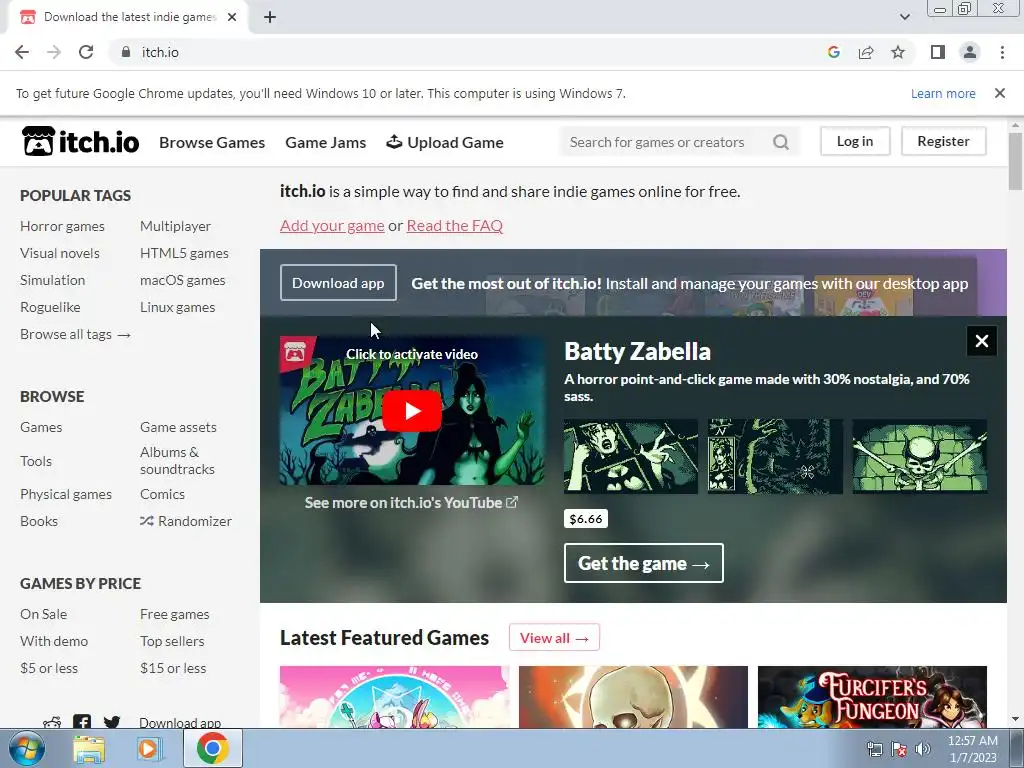Go to Upload Game
This screenshot has width=1024, height=768.
click(445, 142)
